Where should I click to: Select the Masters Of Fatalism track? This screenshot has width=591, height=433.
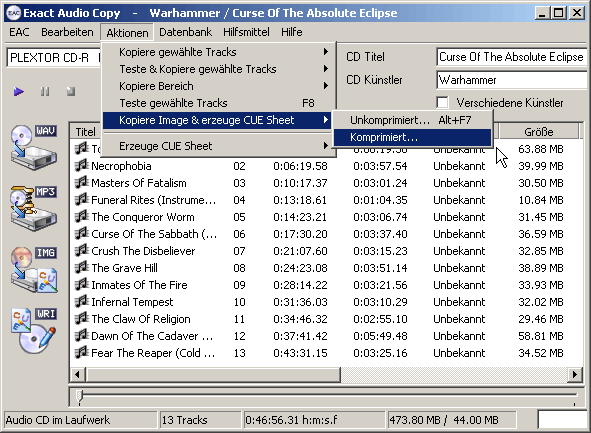[x=325, y=183]
